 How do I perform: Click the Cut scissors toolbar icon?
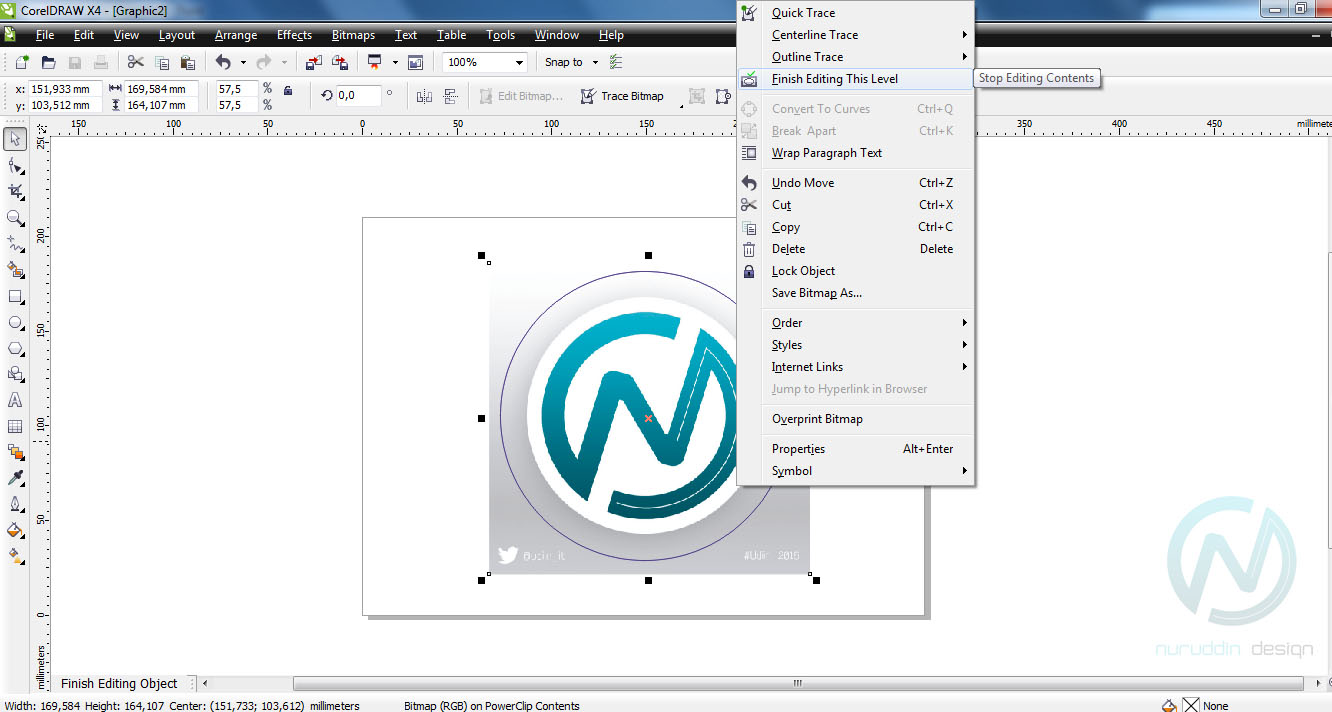(x=136, y=62)
